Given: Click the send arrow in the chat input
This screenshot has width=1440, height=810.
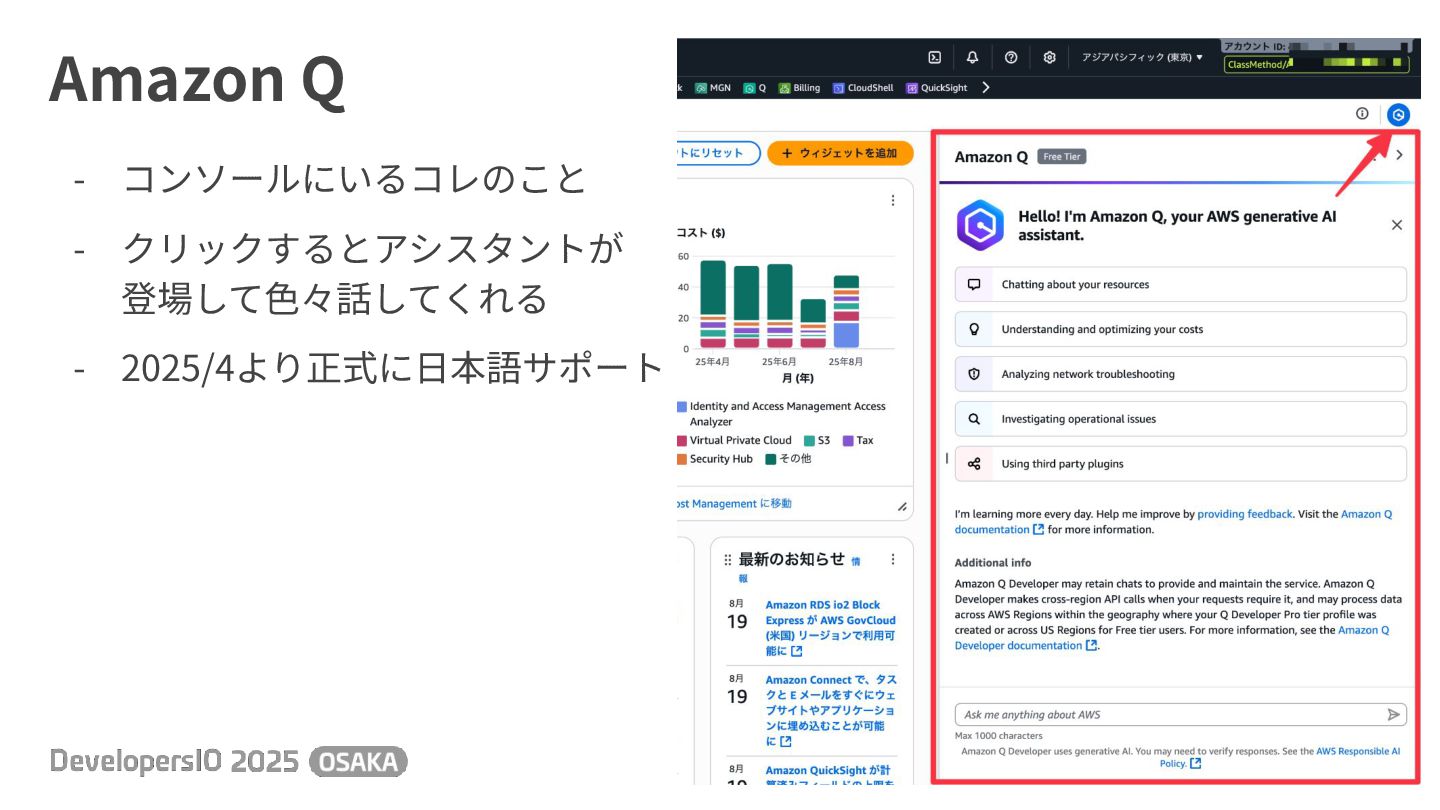Looking at the screenshot, I should [x=1394, y=715].
